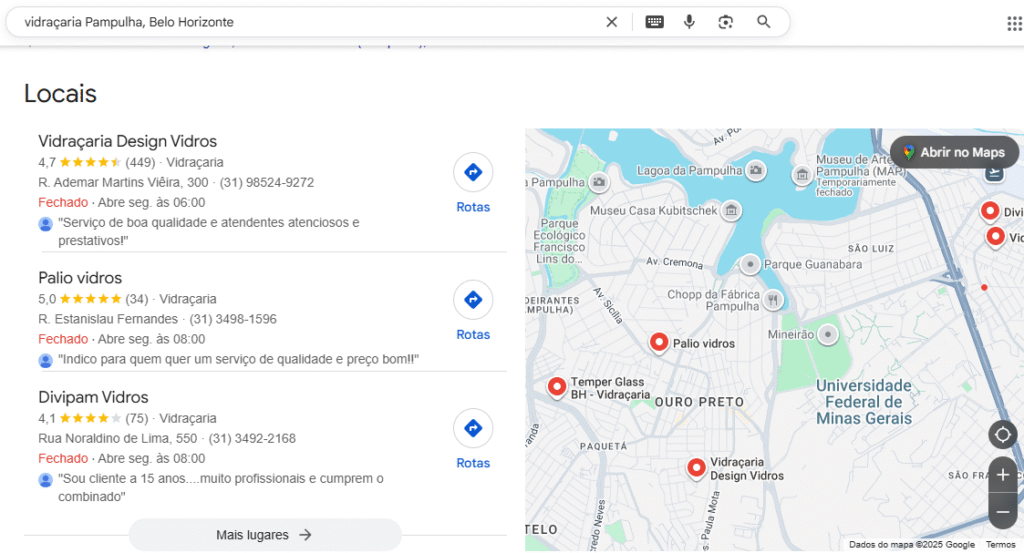Click the address R. Estanislau Fernandes
1024x553 pixels.
[x=108, y=319]
